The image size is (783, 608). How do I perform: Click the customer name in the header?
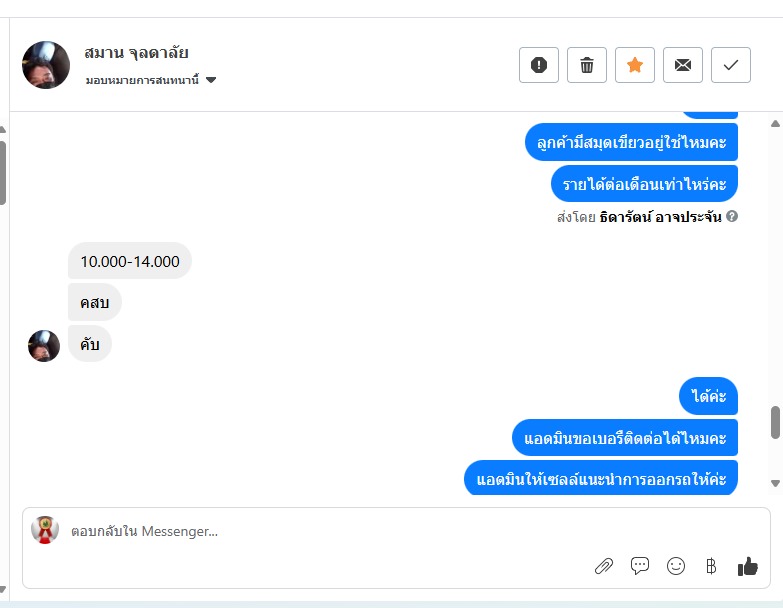[x=136, y=52]
